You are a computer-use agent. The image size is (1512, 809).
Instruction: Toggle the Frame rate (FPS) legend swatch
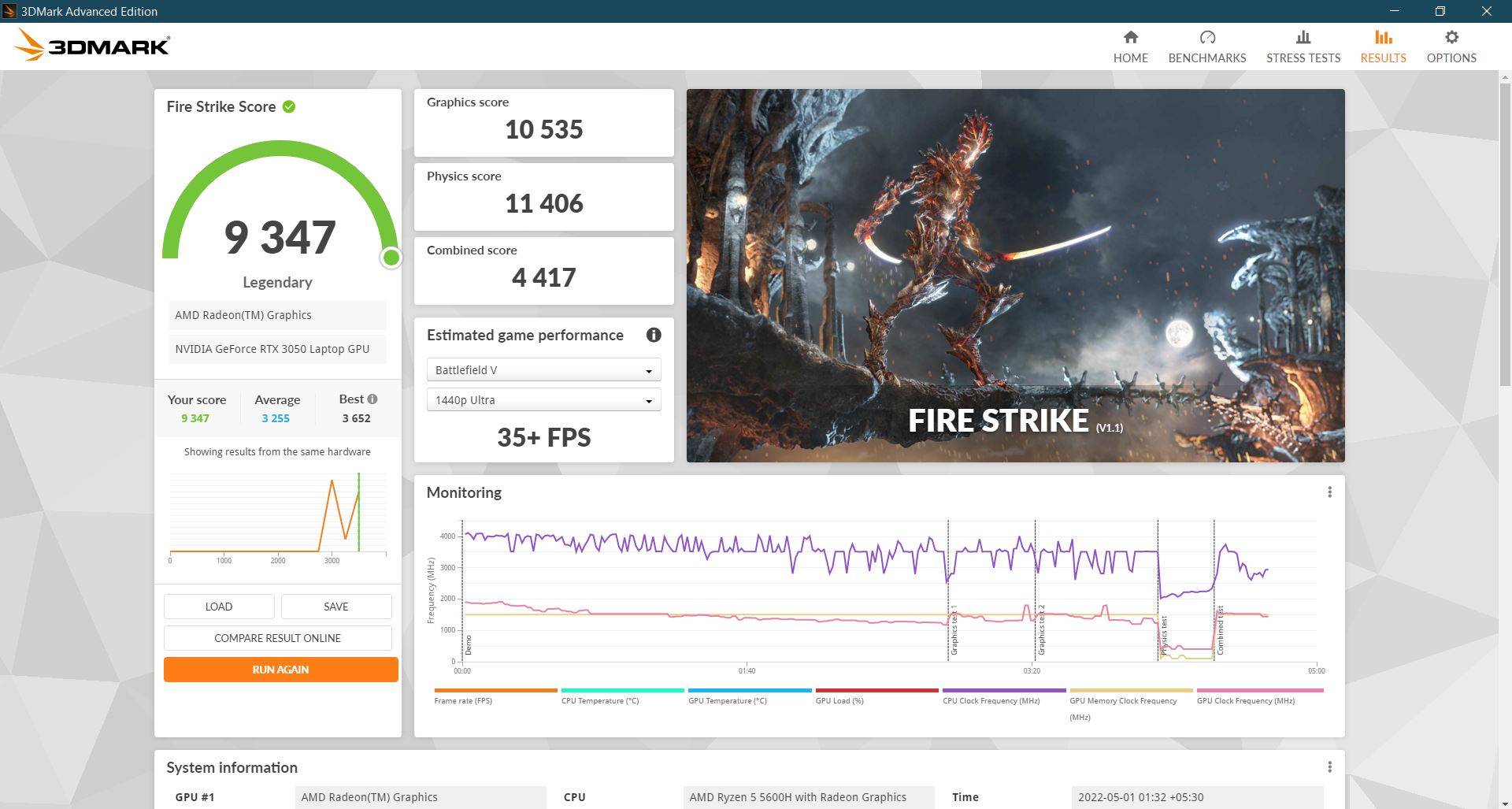click(x=495, y=690)
